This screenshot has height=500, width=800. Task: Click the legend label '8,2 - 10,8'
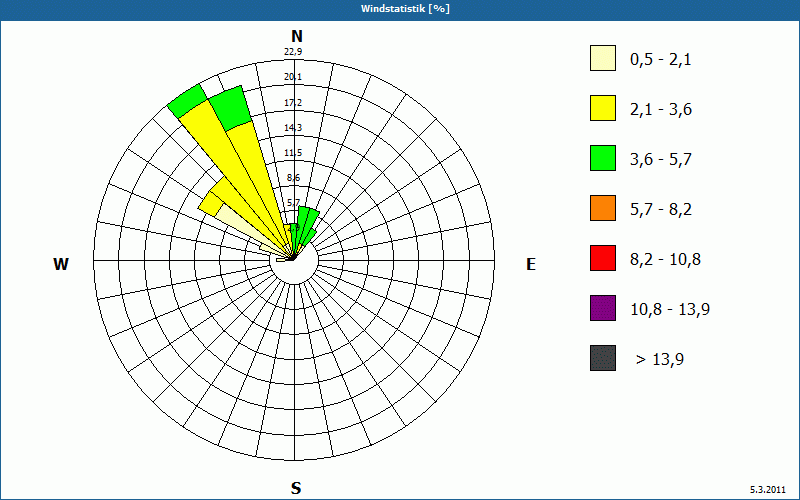point(665,260)
